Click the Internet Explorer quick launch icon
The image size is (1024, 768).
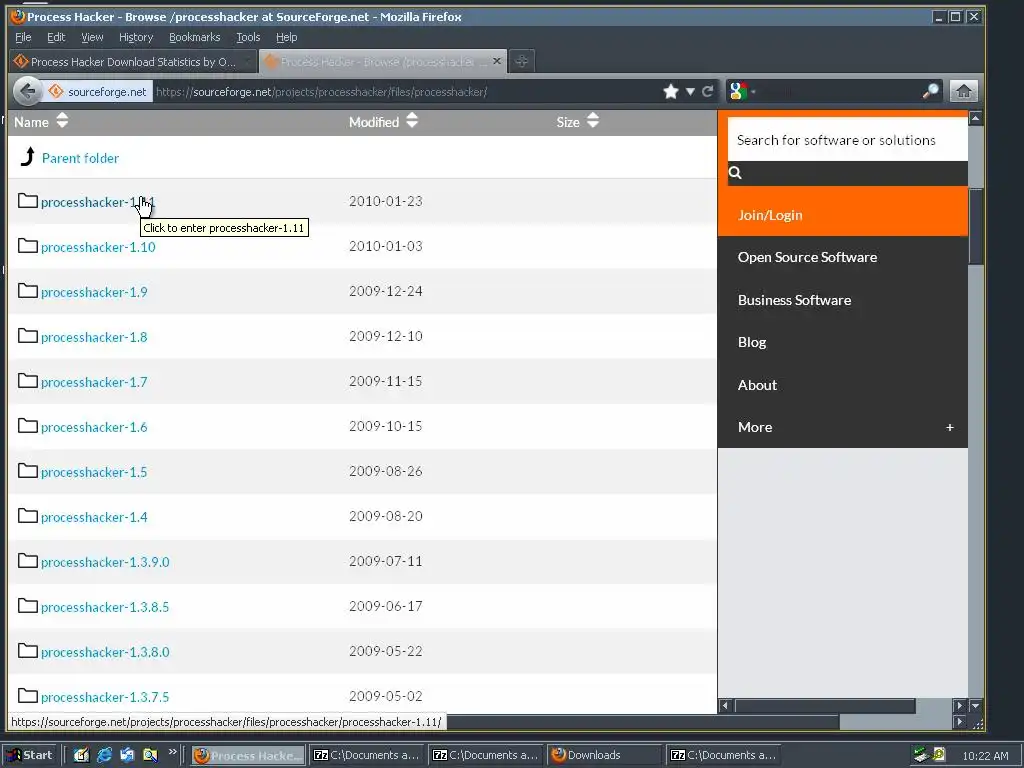click(x=104, y=755)
